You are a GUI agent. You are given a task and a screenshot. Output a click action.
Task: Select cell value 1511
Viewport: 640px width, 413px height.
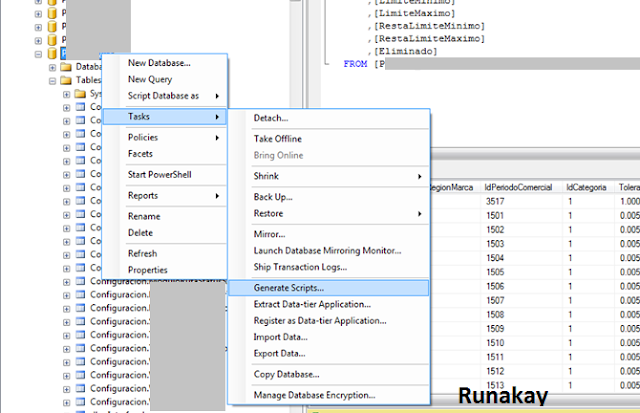[x=495, y=357]
